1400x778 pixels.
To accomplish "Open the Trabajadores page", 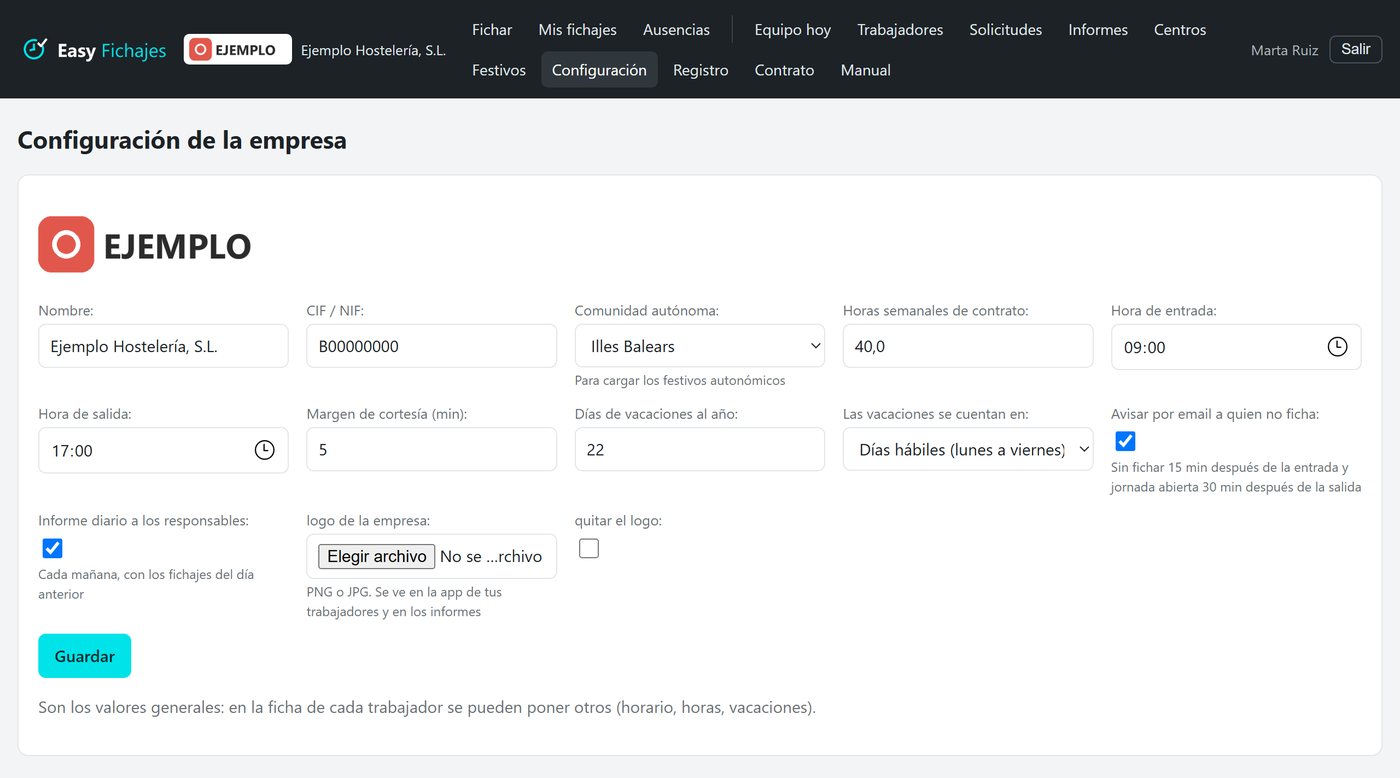I will tap(900, 30).
